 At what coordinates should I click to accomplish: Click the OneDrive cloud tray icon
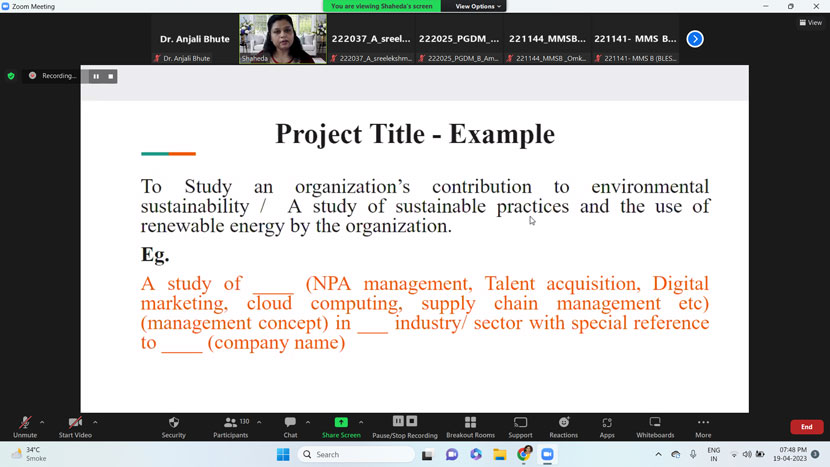[x=675, y=454]
